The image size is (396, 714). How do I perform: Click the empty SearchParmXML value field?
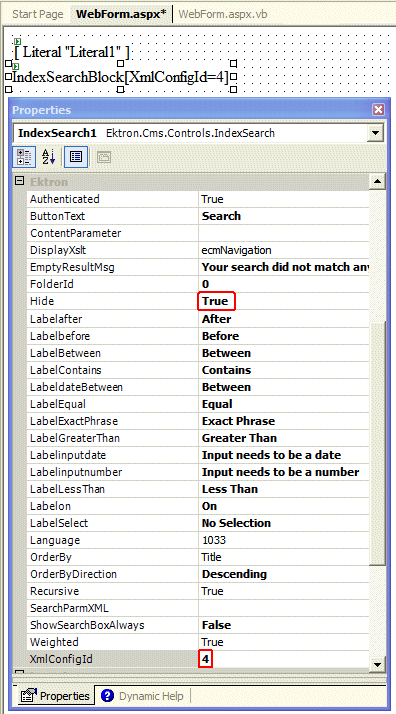pyautogui.click(x=284, y=608)
